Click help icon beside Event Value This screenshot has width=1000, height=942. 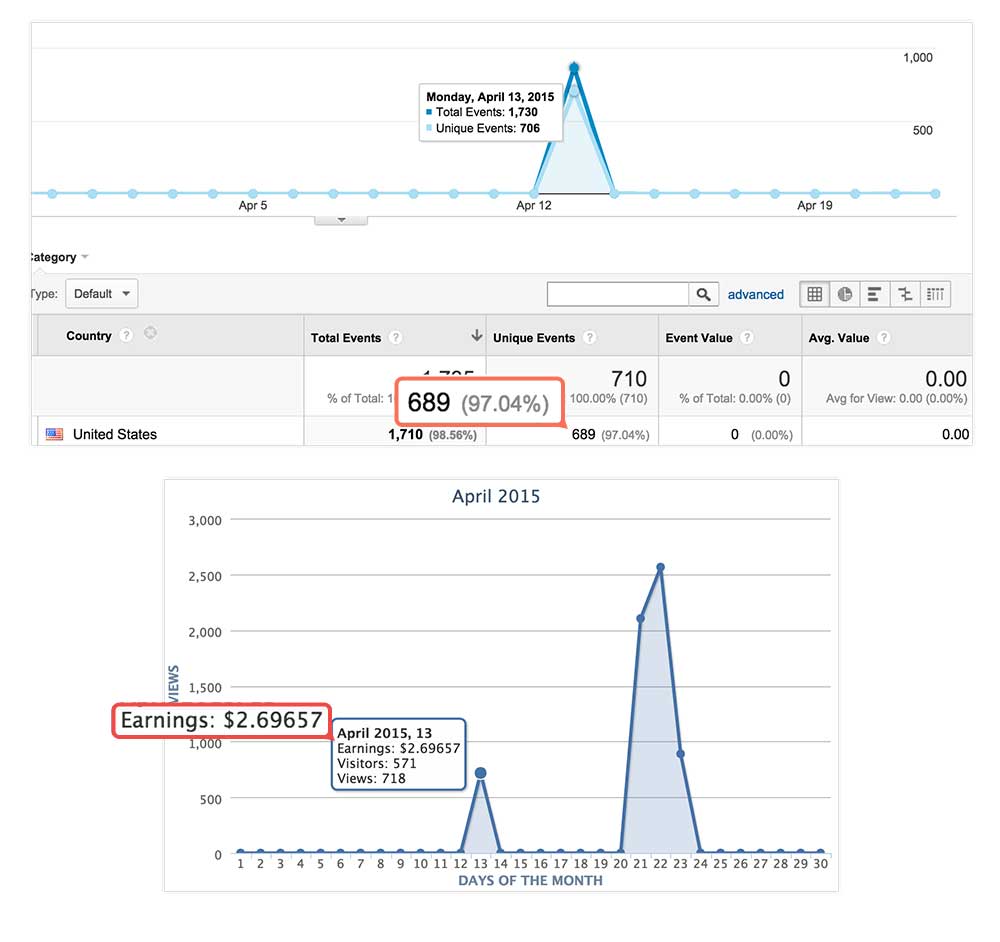(x=747, y=338)
